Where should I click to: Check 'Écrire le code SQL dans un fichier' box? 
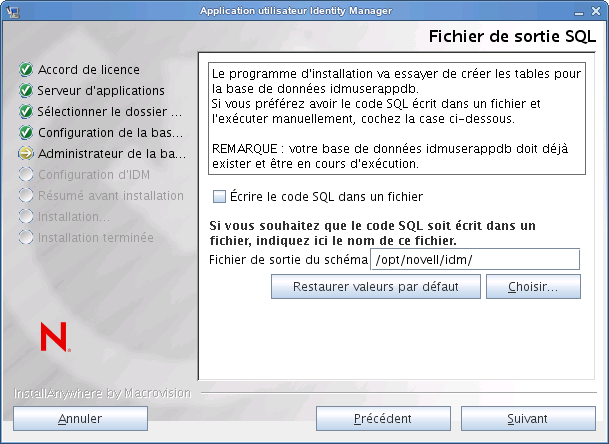(x=219, y=197)
